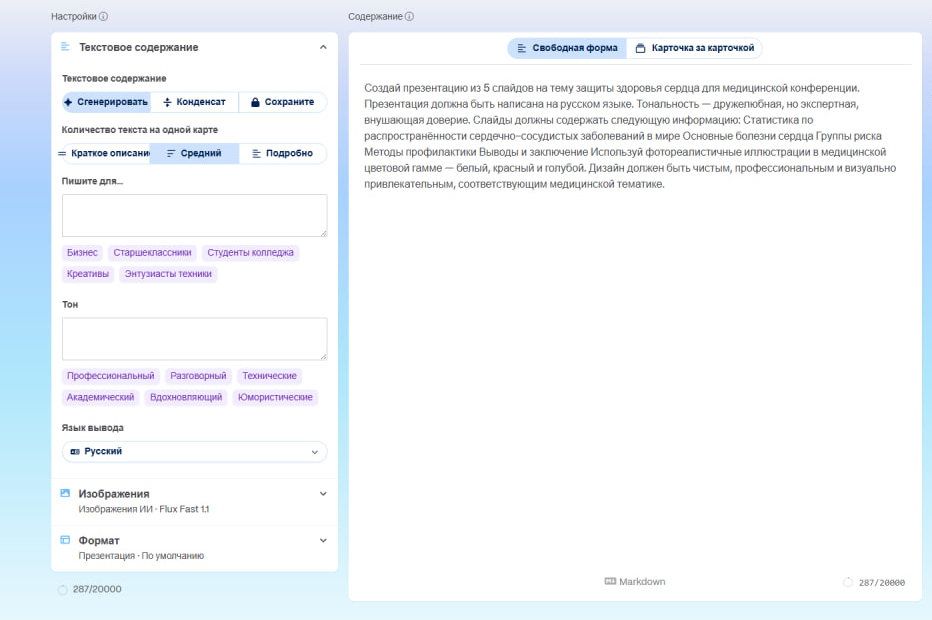Expand the Изображения section chevron
The height and width of the screenshot is (620, 932).
tap(322, 493)
